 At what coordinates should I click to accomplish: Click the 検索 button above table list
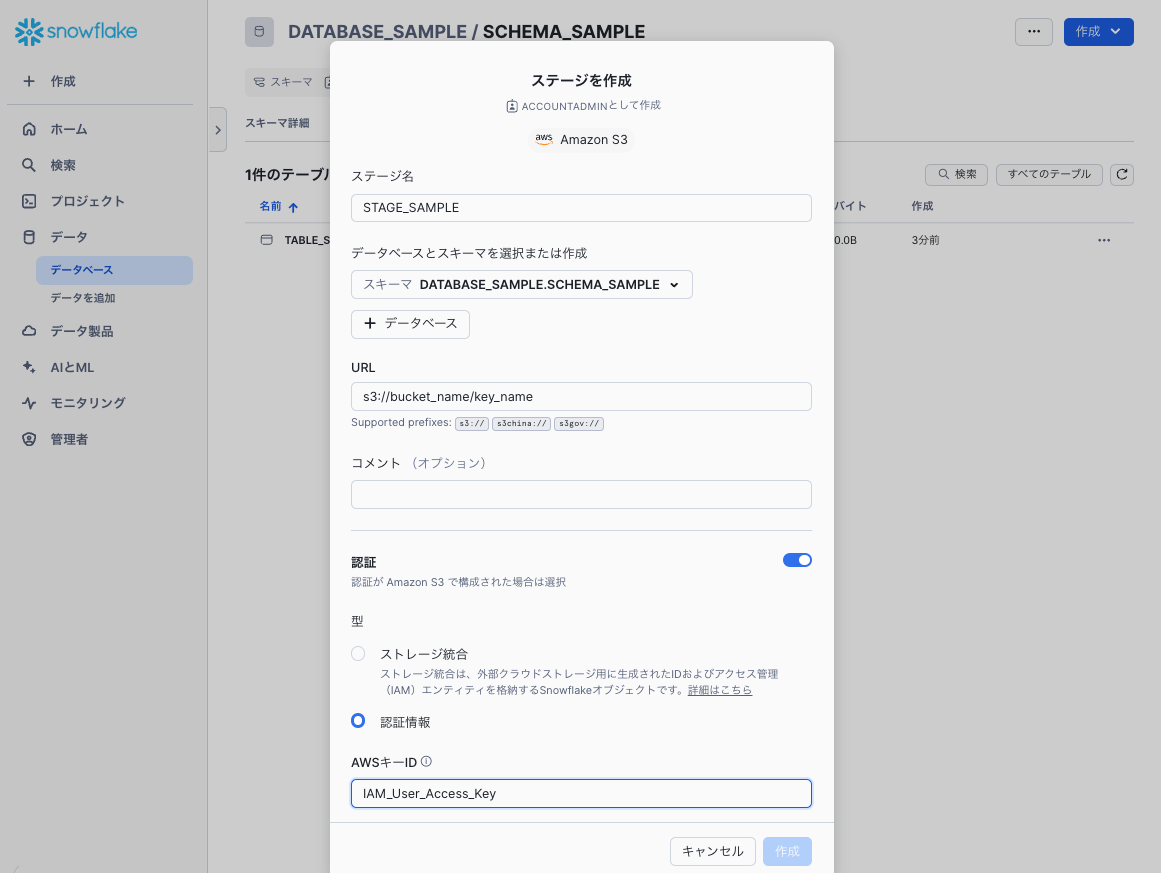(956, 174)
